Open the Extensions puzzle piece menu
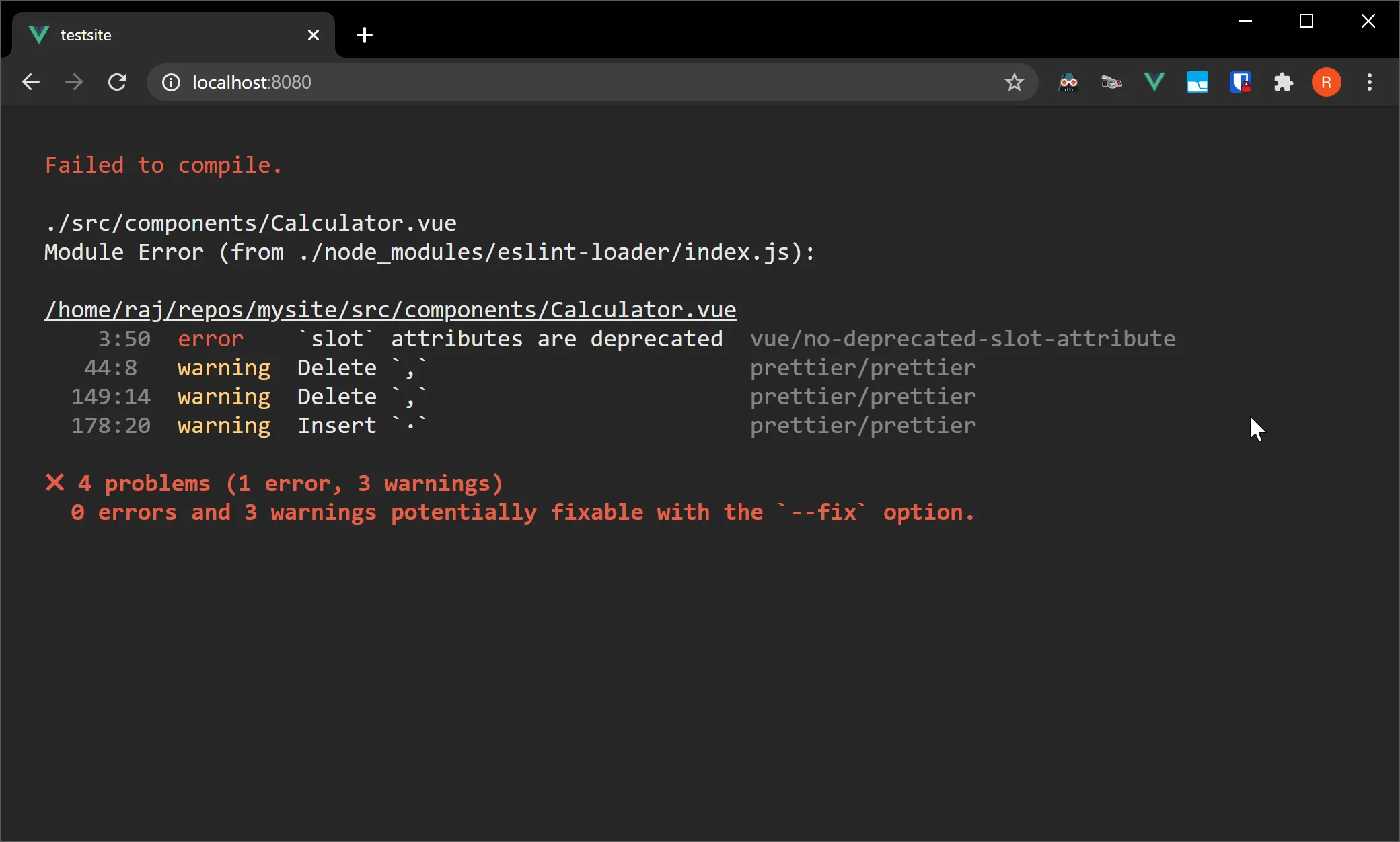 tap(1283, 83)
